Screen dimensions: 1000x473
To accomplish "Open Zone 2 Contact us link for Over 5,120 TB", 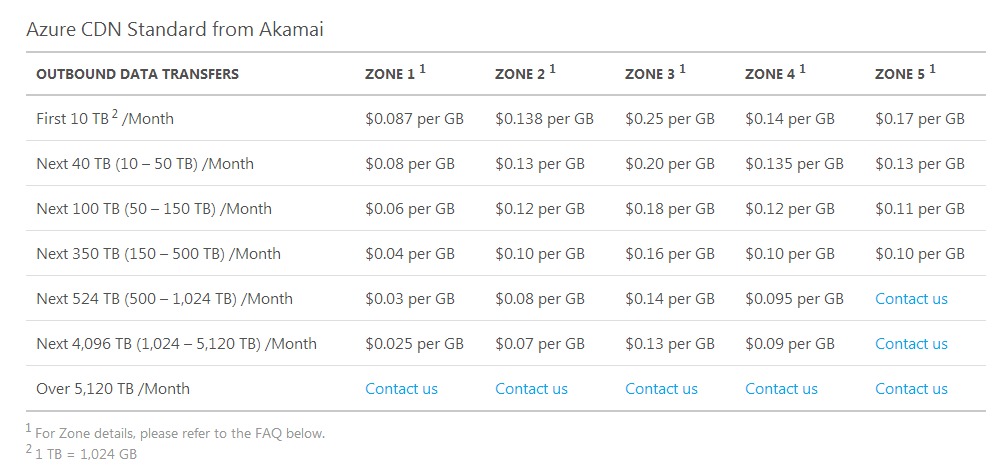I will pyautogui.click(x=531, y=389).
